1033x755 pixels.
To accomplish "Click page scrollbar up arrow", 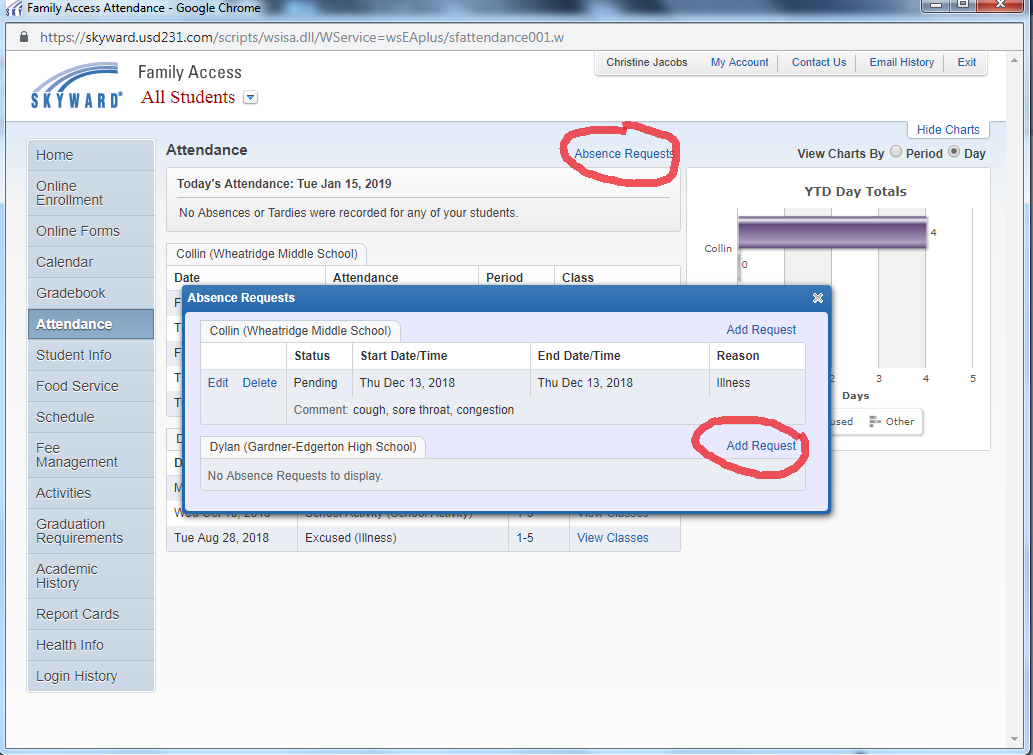I will click(1014, 61).
